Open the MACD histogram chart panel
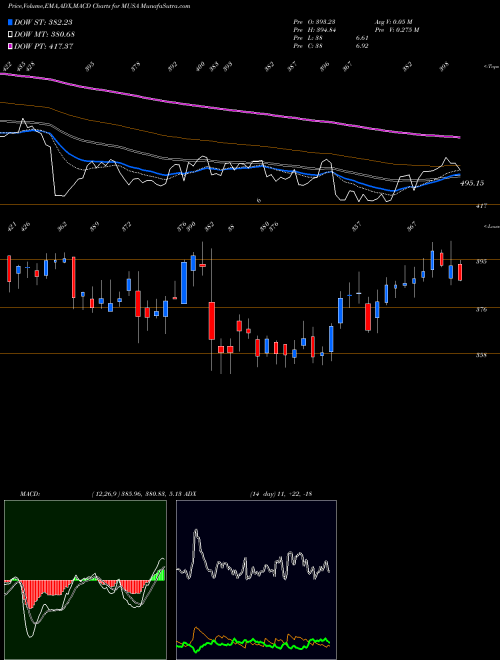 (85, 580)
